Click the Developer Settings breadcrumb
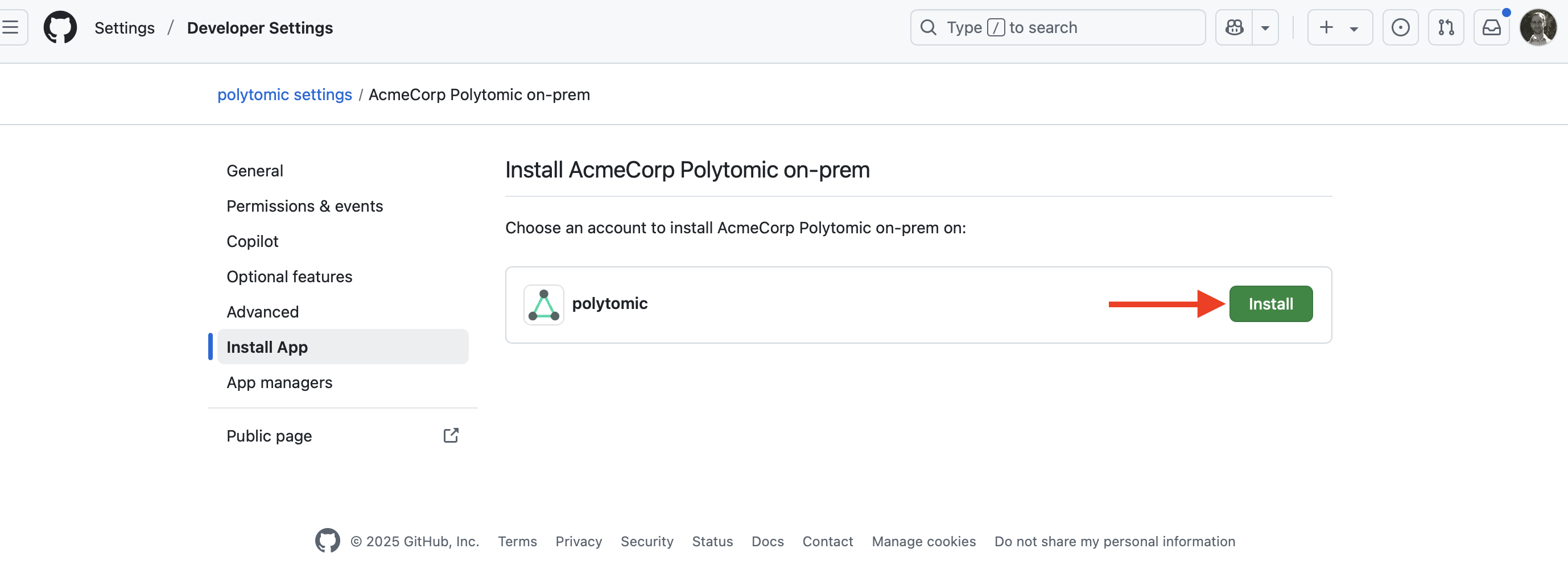 260,28
